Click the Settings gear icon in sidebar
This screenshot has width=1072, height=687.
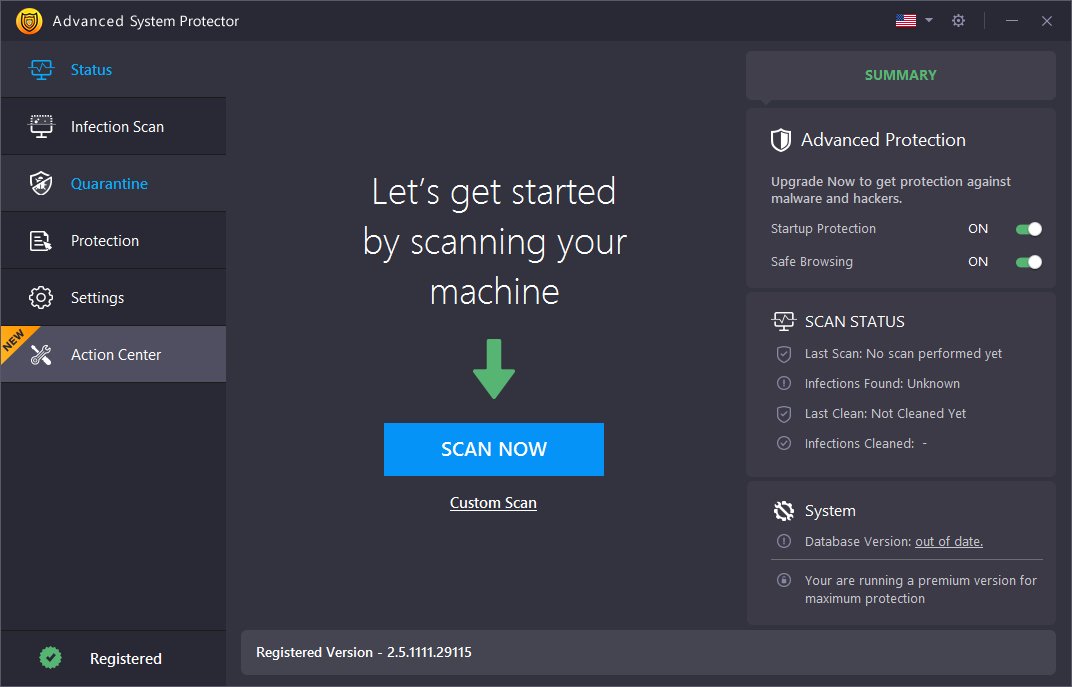point(41,298)
